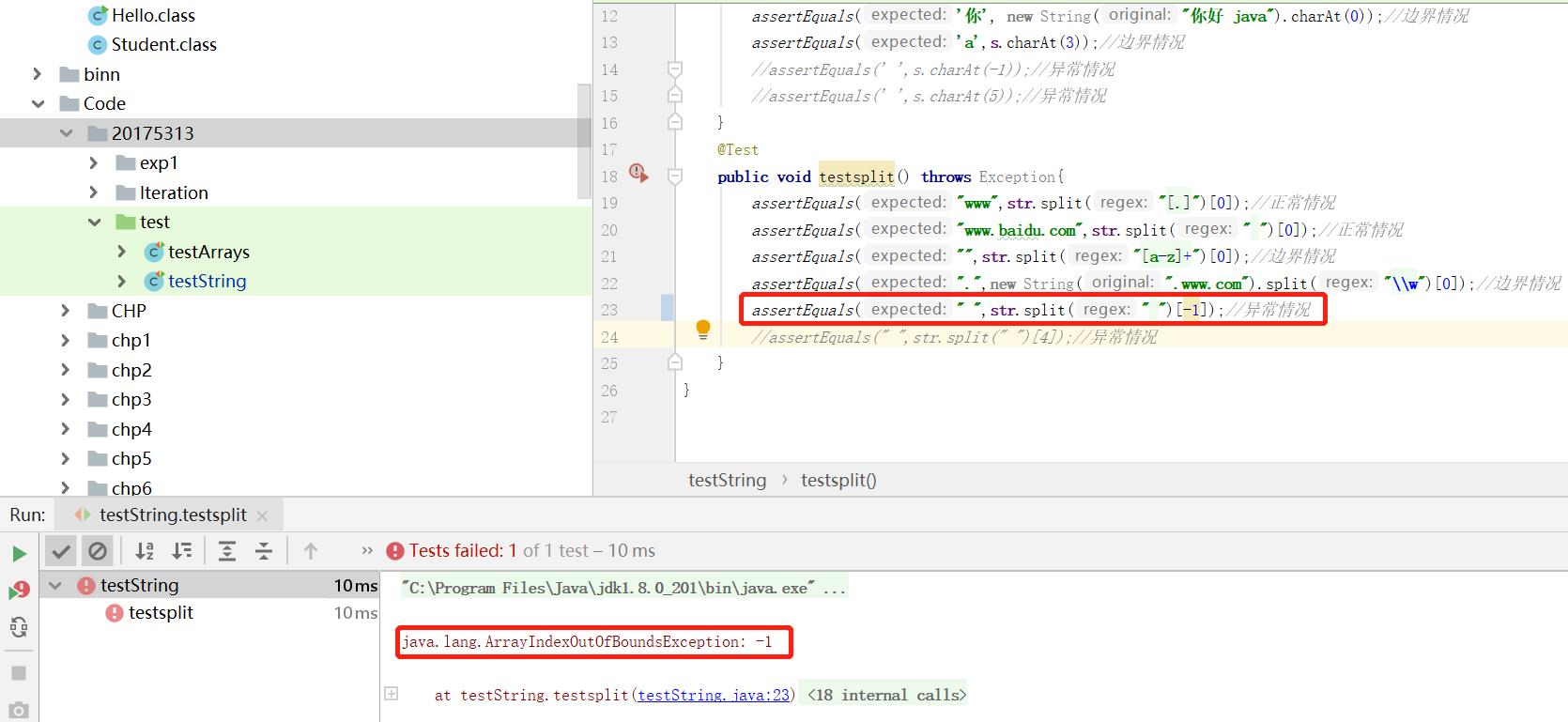
Task: Sort test results alphabetically
Action: (145, 551)
